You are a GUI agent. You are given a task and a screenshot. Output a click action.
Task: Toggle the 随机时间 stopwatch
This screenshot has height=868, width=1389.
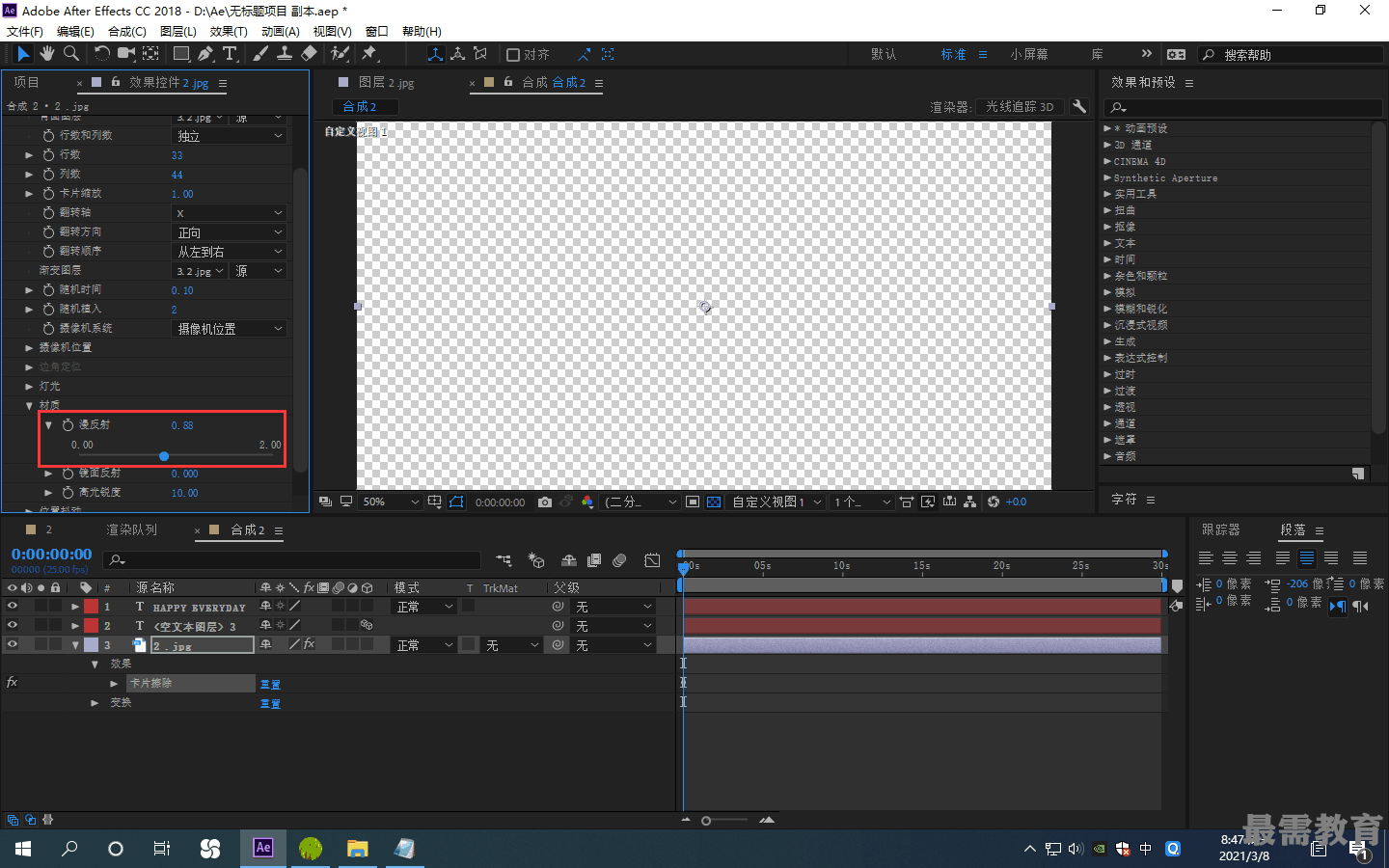[x=49, y=289]
